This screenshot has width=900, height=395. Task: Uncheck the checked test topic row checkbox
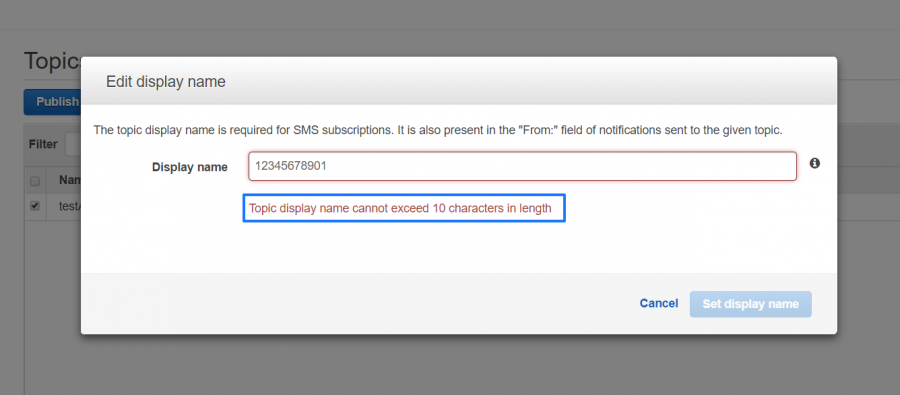(x=35, y=206)
